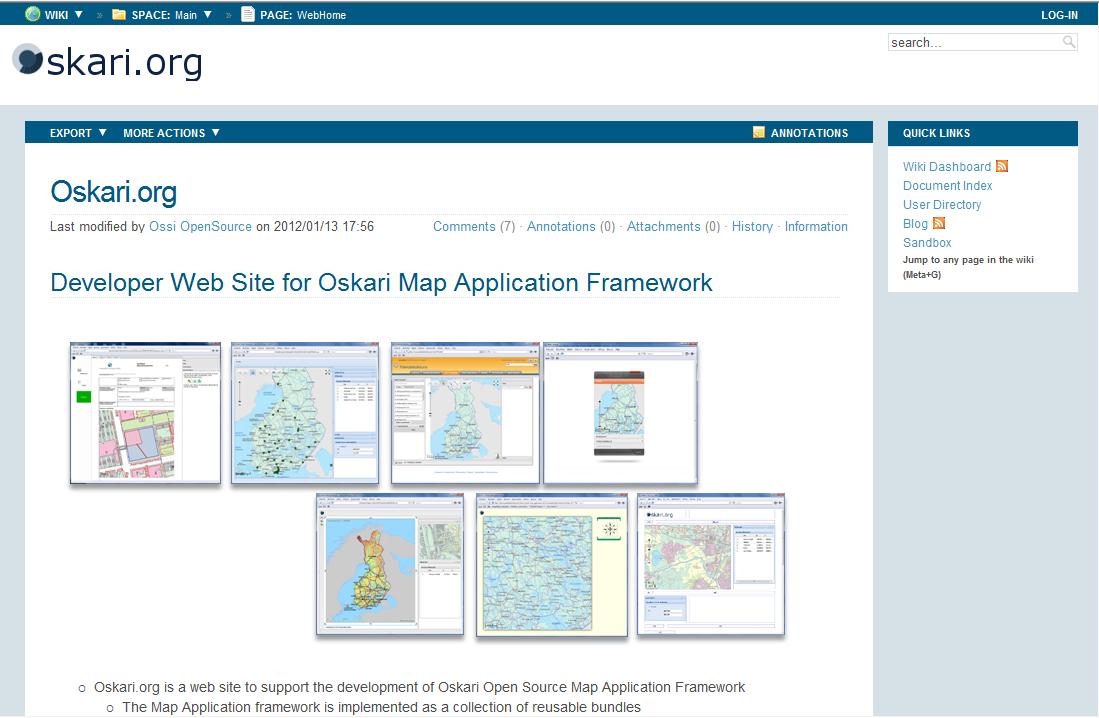This screenshot has width=1099, height=718.
Task: Click the 'Jump to any page' hint text
Action: click(x=968, y=266)
